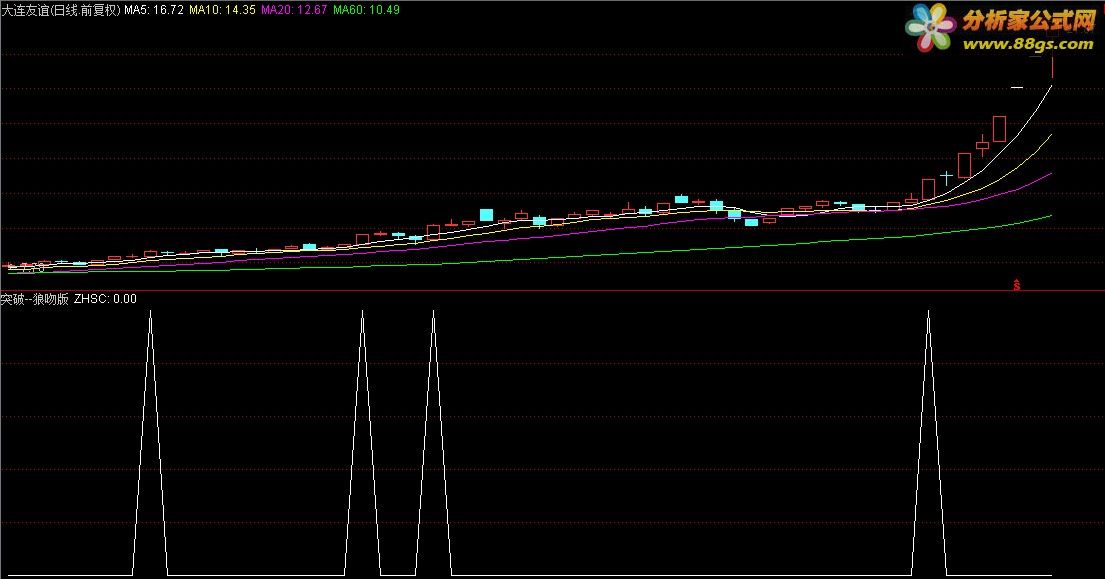The height and width of the screenshot is (579, 1105).
Task: Click the peak of the rightmost ZHSC spike
Action: click(x=928, y=311)
